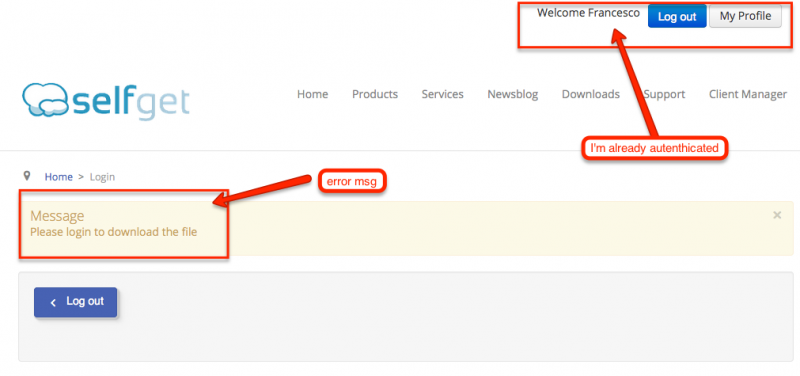Open the Products menu item

pos(375,94)
